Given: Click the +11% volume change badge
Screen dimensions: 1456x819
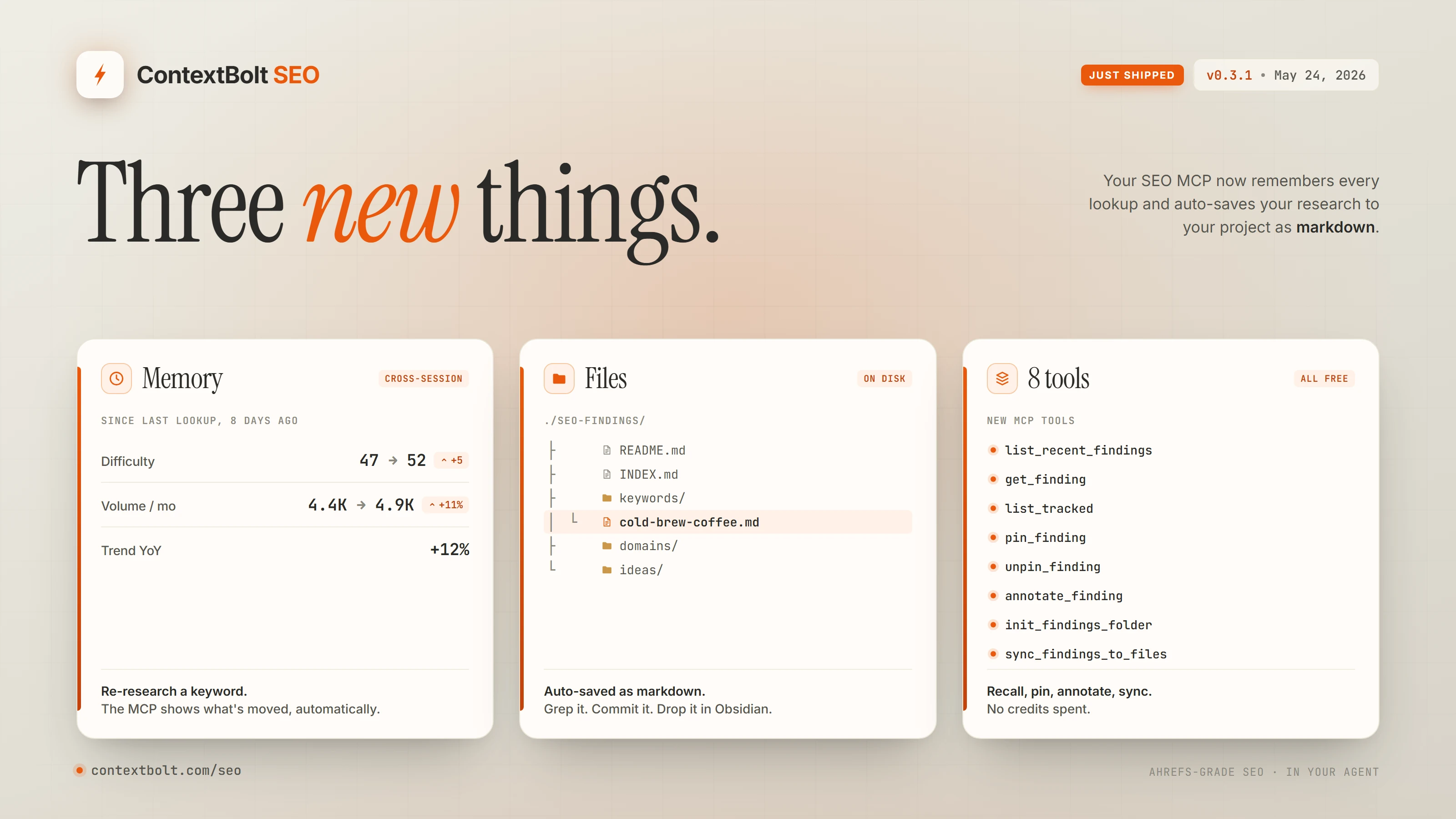Looking at the screenshot, I should coord(446,505).
